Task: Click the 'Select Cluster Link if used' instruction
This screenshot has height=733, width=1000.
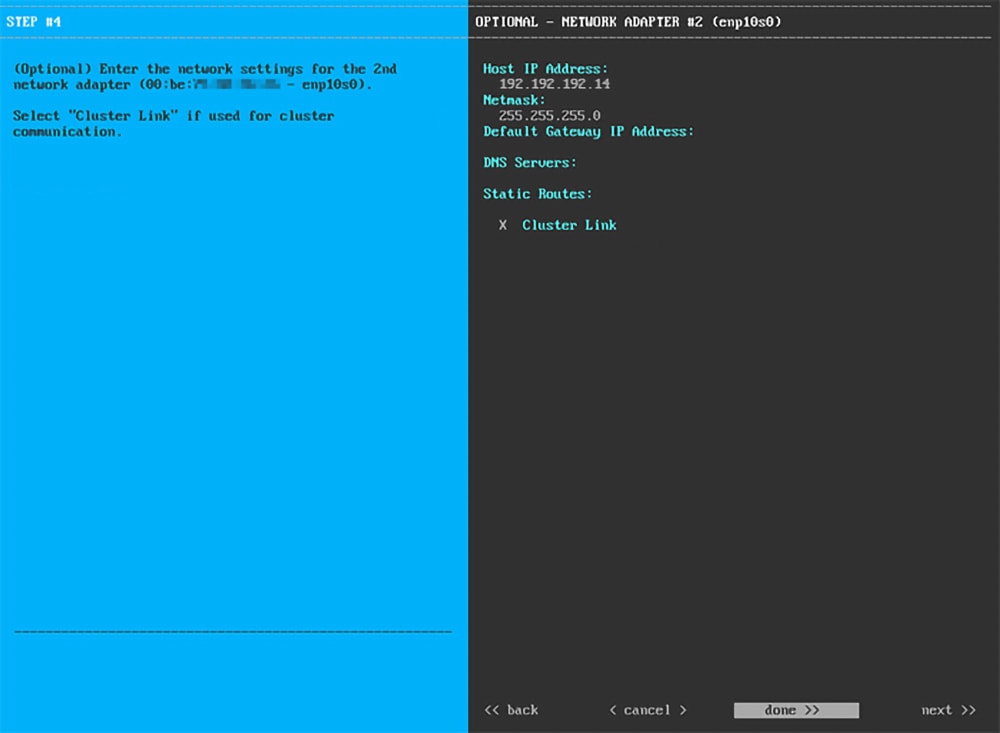Action: [173, 124]
